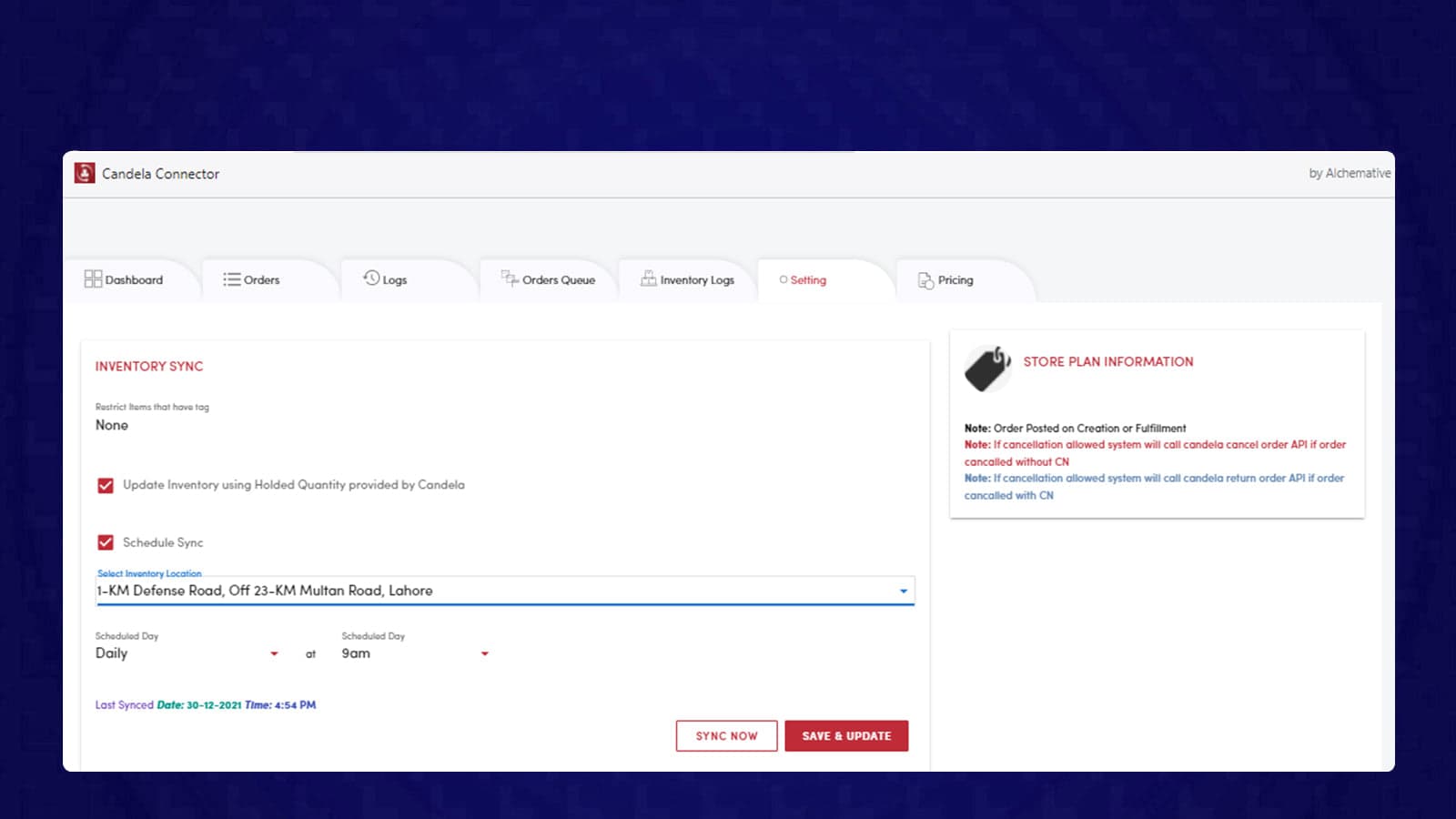
Task: Select the radio indicator beside Setting
Action: tap(783, 280)
